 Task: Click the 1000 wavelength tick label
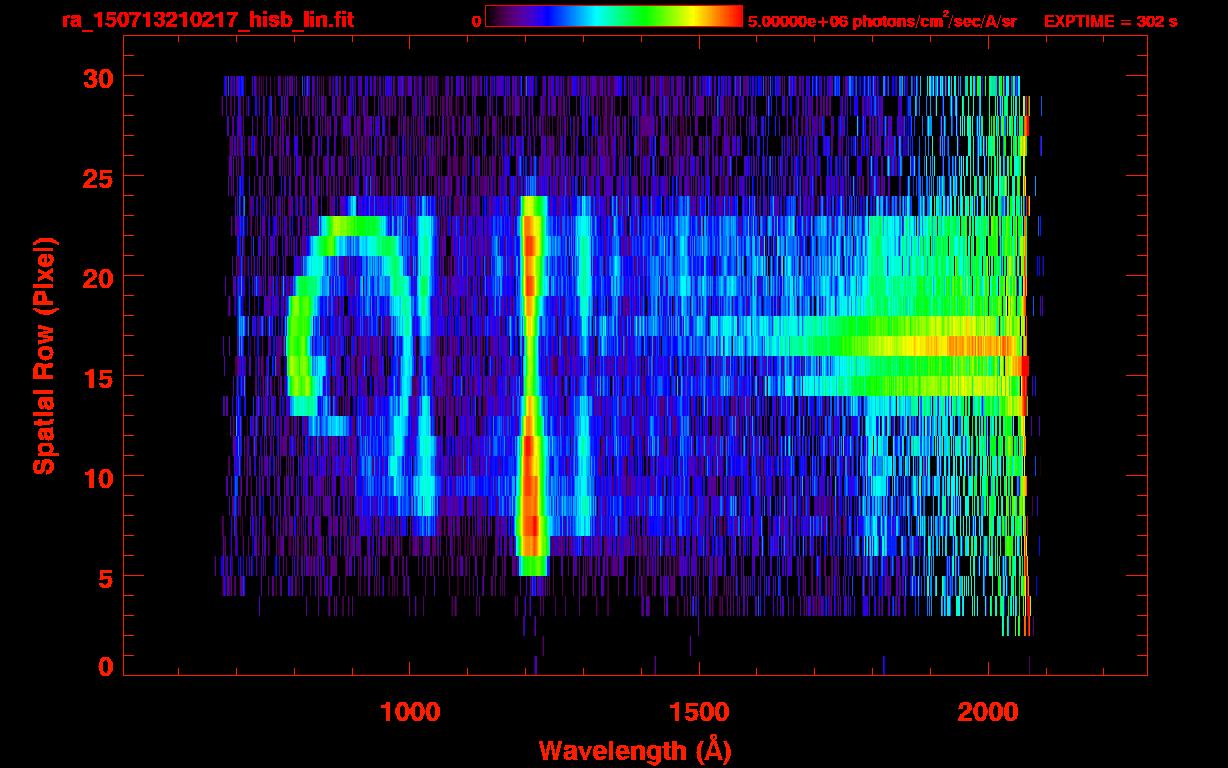tap(410, 712)
